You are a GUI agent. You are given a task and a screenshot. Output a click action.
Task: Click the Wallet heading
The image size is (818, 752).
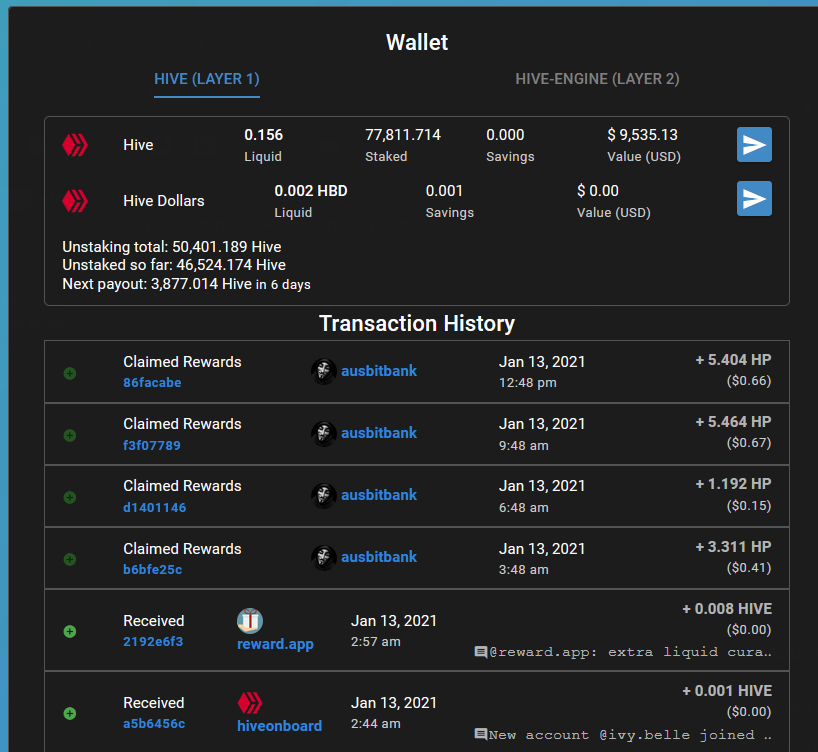(x=417, y=42)
